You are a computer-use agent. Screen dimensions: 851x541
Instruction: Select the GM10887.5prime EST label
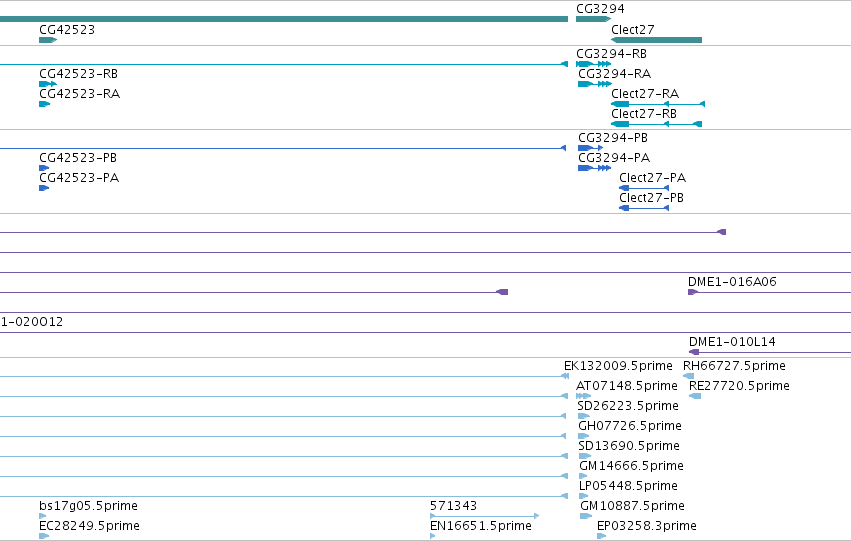click(x=632, y=506)
